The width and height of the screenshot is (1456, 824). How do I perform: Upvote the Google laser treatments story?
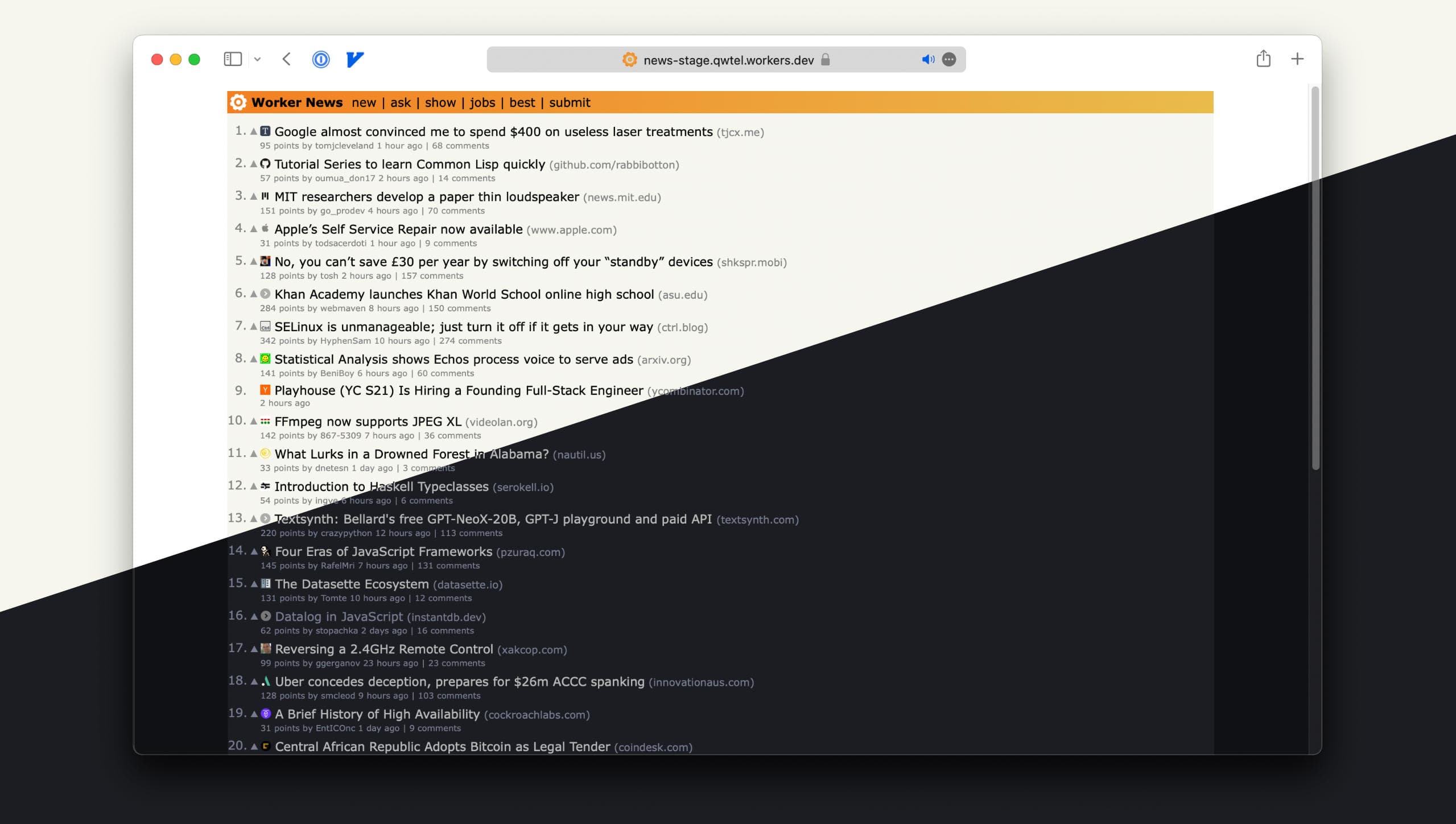(254, 131)
